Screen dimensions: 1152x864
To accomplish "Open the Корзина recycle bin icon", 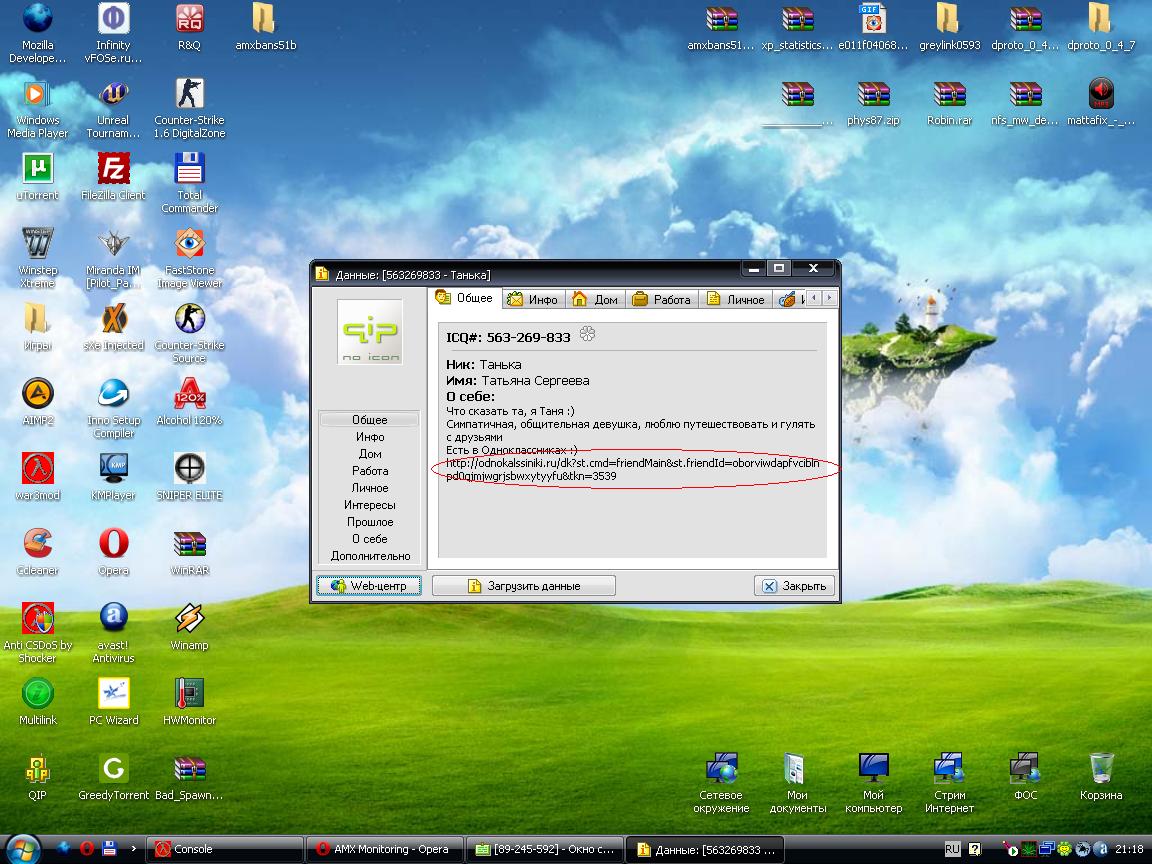I will click(x=1101, y=769).
